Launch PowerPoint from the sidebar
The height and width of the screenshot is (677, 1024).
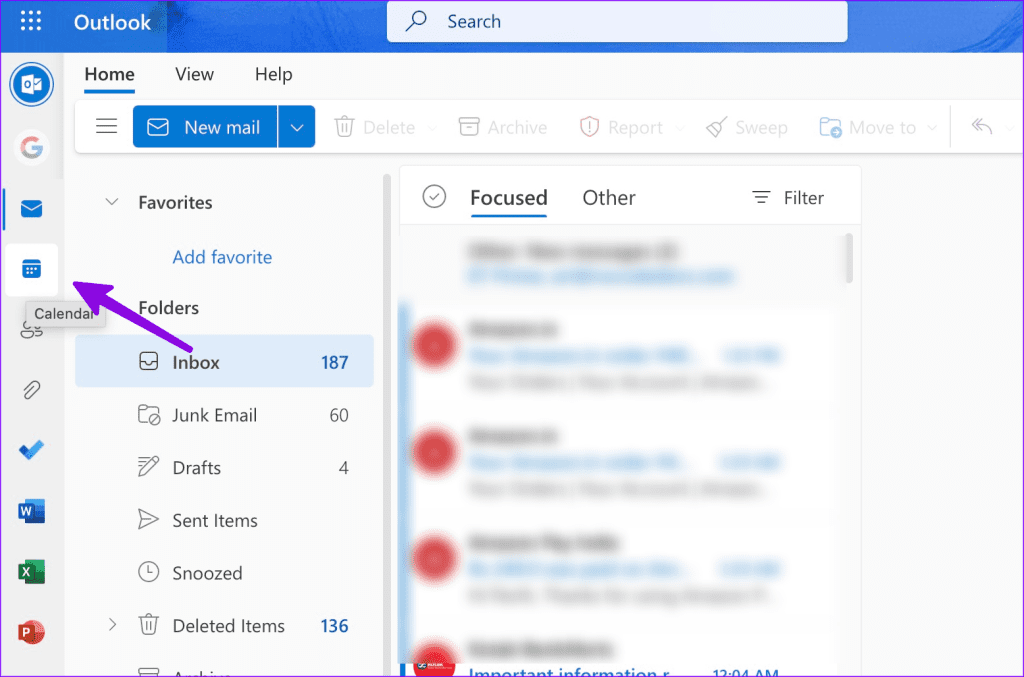point(31,632)
